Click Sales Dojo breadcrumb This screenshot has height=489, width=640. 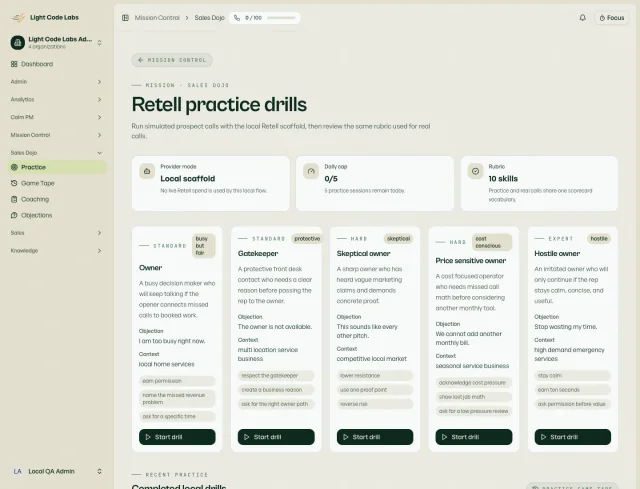(x=209, y=18)
